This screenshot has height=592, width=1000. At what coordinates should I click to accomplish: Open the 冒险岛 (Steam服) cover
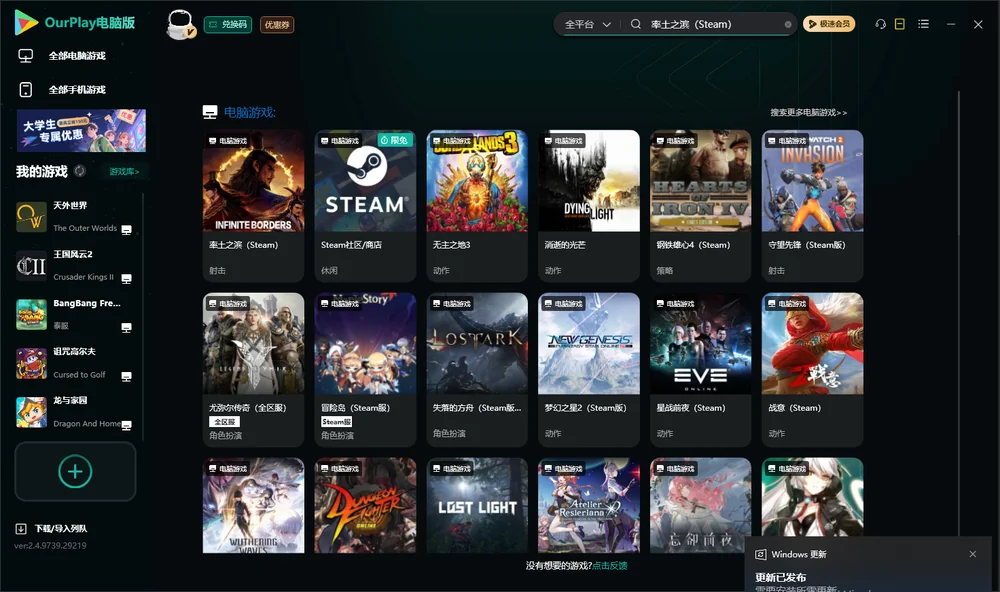tap(365, 343)
